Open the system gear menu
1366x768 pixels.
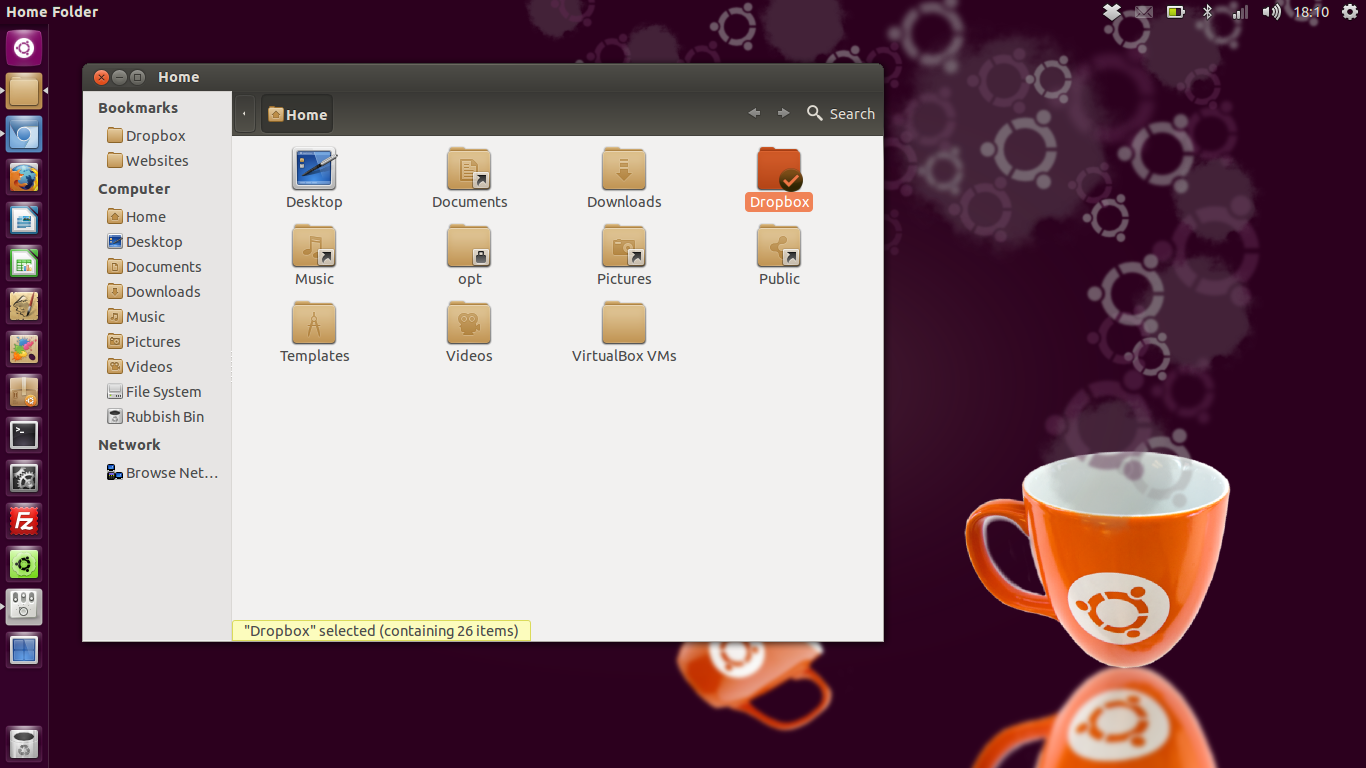pos(1349,12)
